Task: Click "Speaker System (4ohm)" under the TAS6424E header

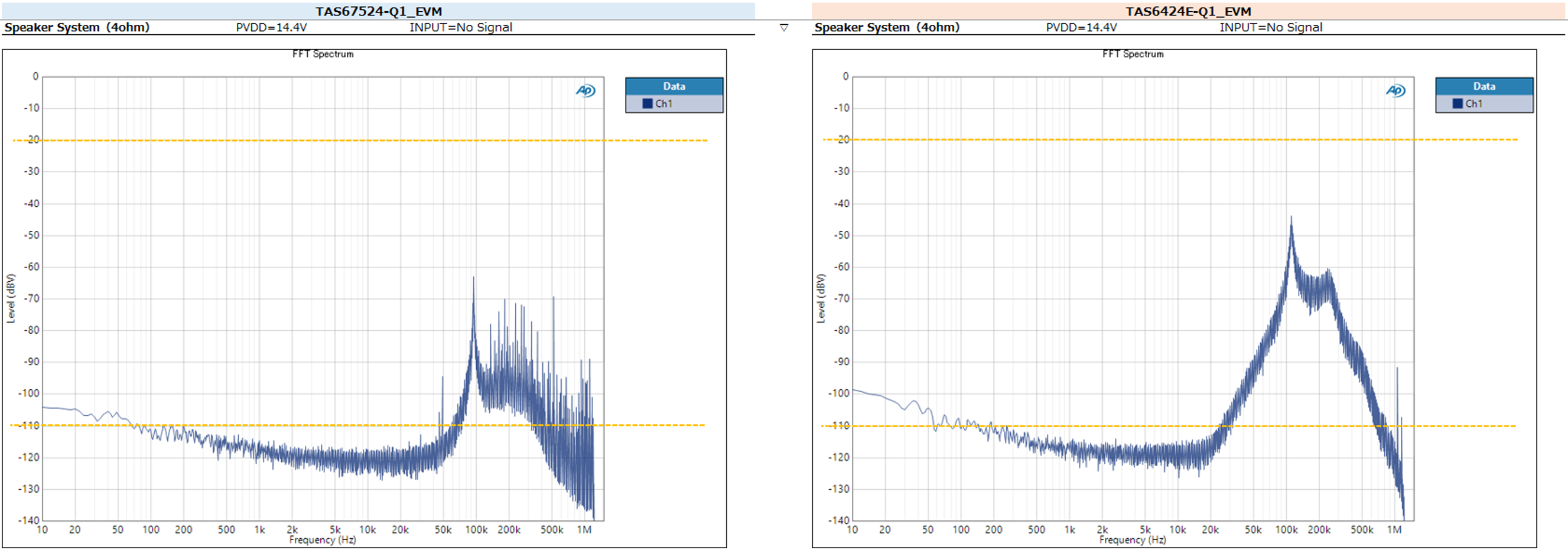Action: click(887, 27)
